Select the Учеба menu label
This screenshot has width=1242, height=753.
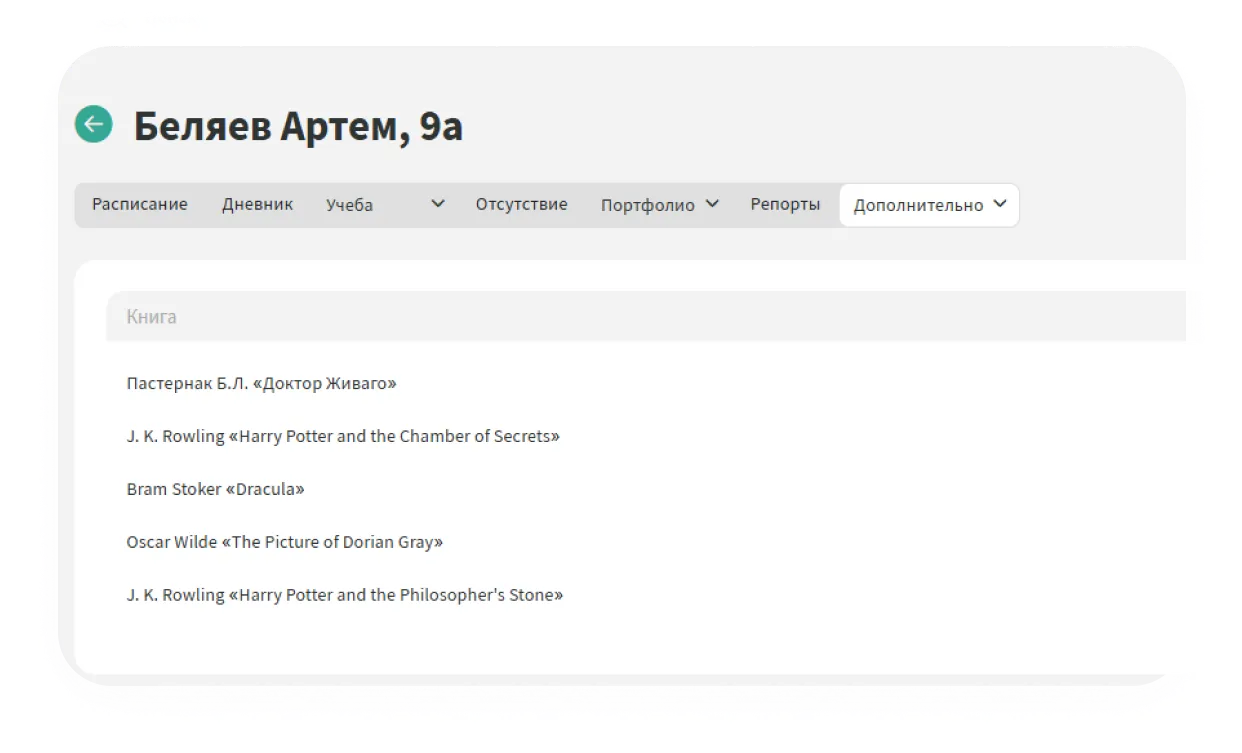click(x=349, y=205)
